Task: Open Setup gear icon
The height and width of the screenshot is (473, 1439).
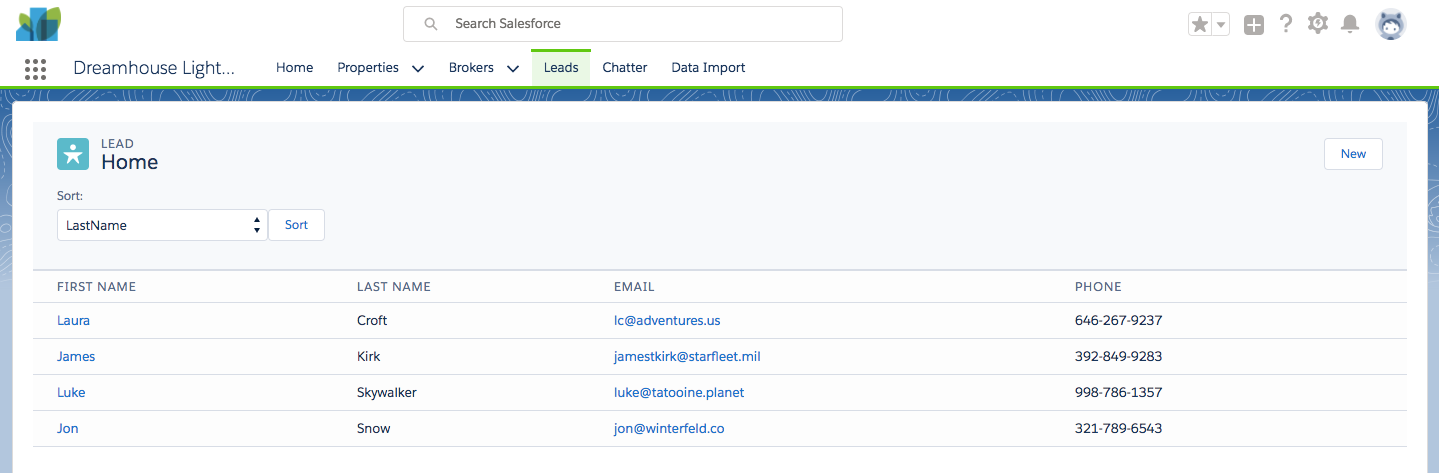Action: point(1318,24)
